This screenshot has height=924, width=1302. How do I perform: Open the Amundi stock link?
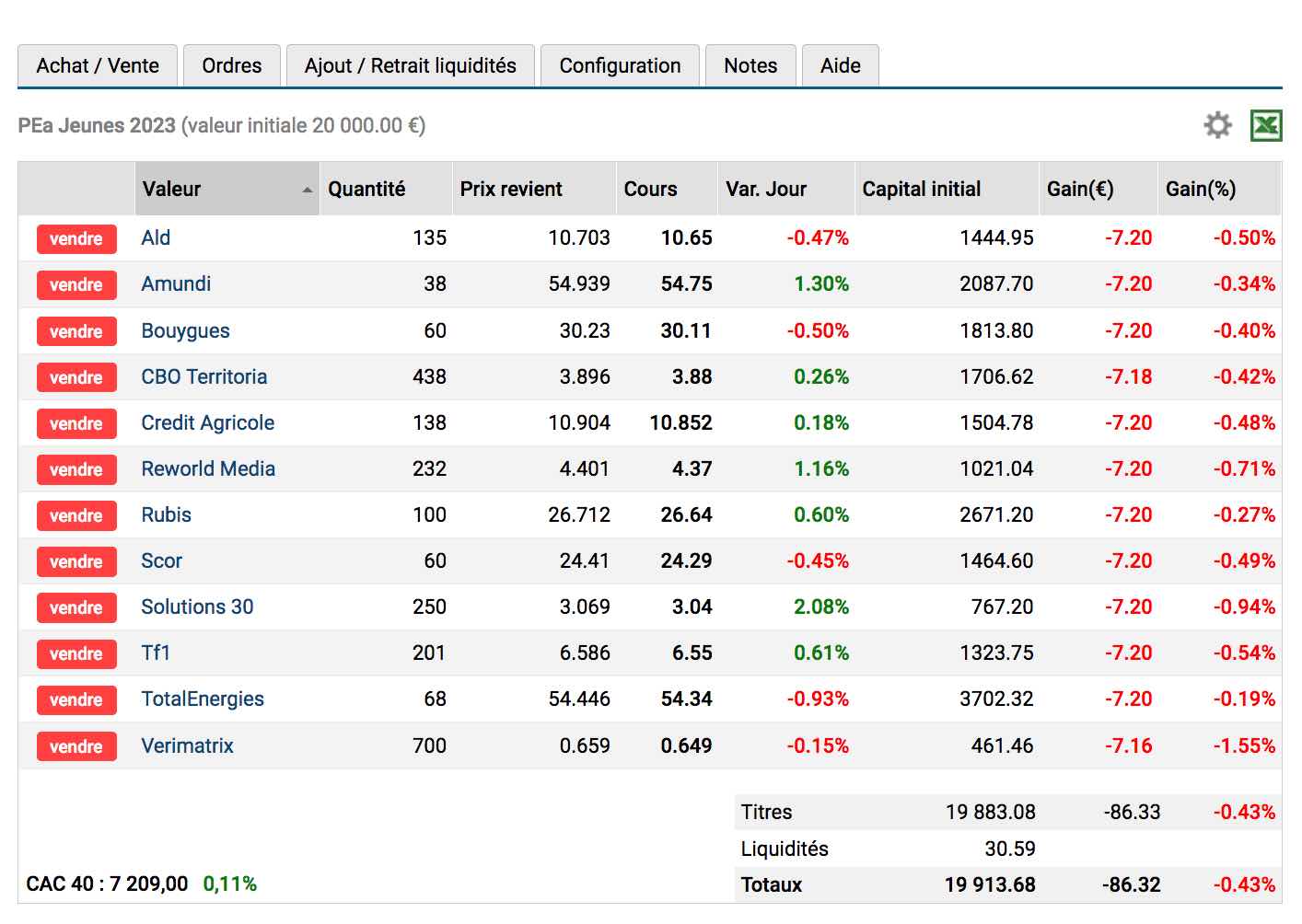[x=176, y=283]
